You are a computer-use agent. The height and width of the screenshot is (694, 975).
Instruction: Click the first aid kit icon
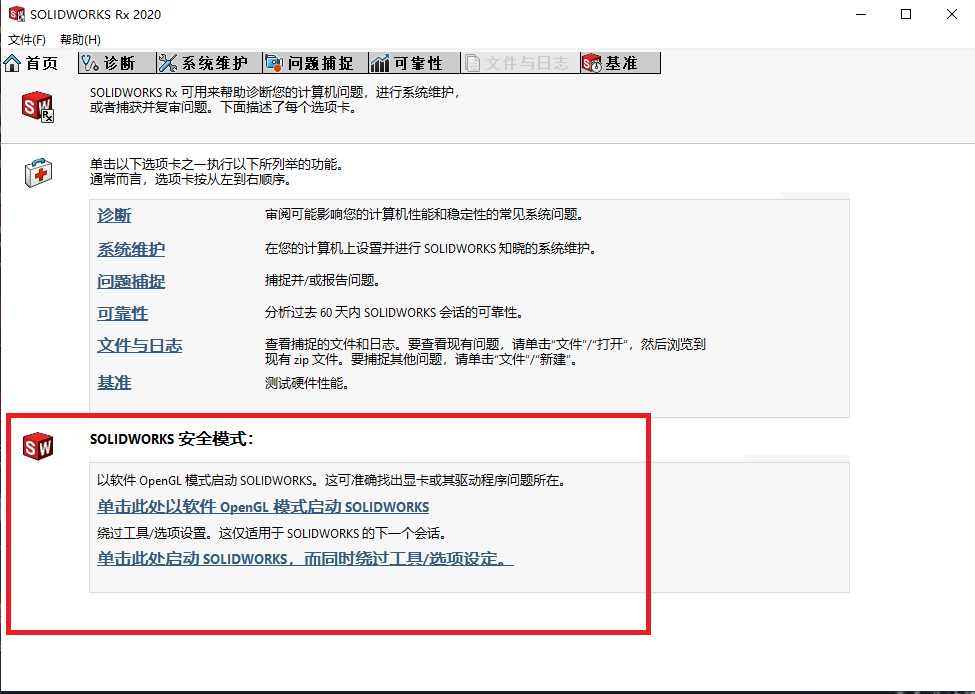39,172
